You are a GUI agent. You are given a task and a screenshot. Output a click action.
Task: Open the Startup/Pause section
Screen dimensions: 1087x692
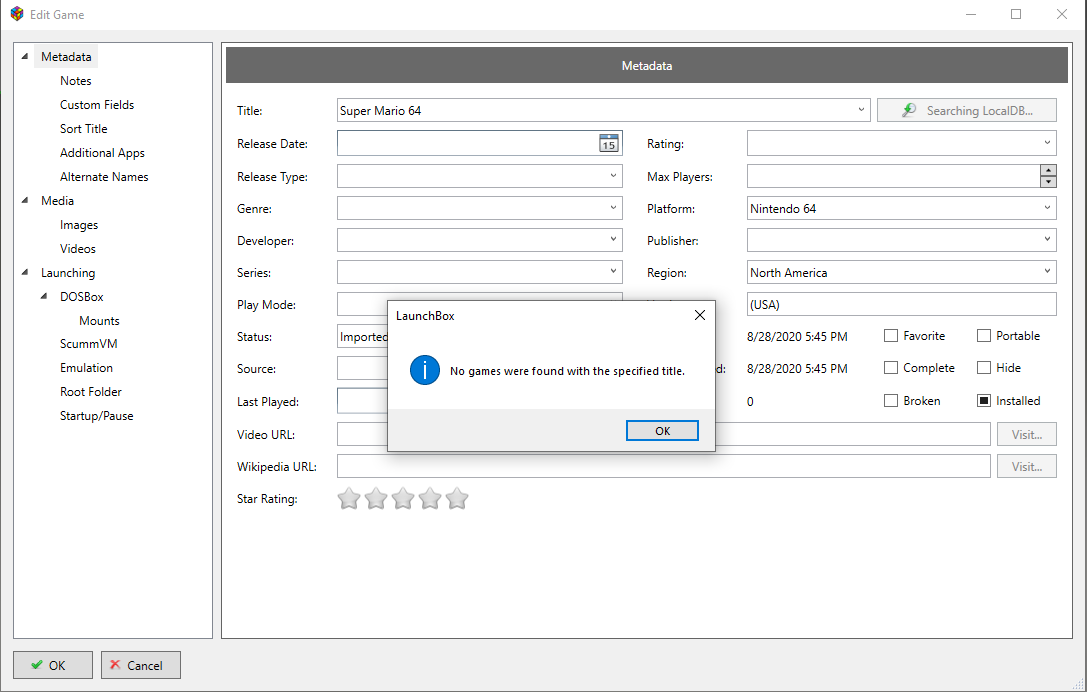tap(96, 415)
